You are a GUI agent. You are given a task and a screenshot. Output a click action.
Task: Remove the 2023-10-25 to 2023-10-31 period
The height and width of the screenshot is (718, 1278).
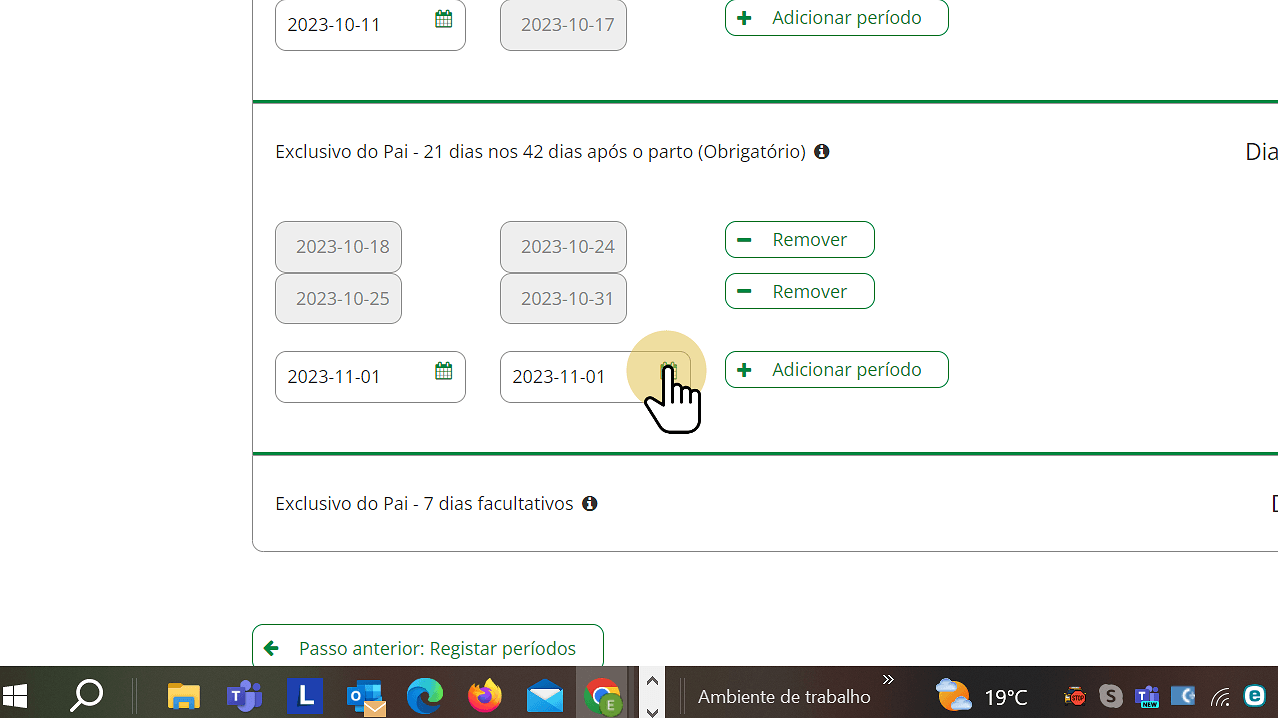pos(799,292)
